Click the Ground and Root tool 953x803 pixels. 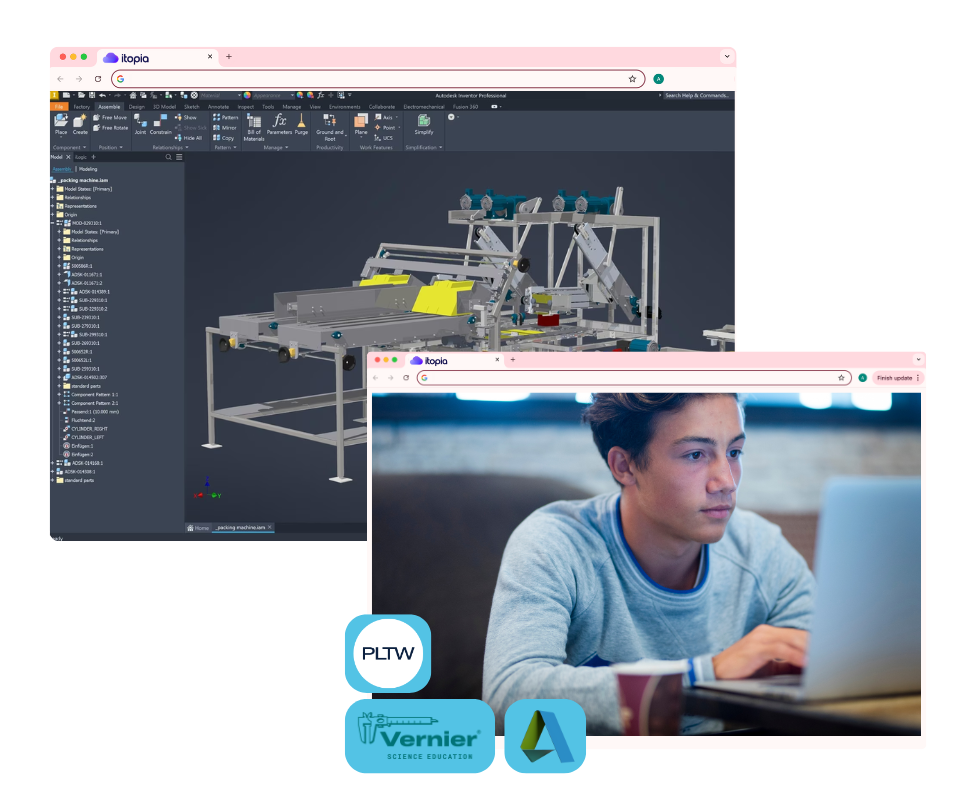click(330, 127)
